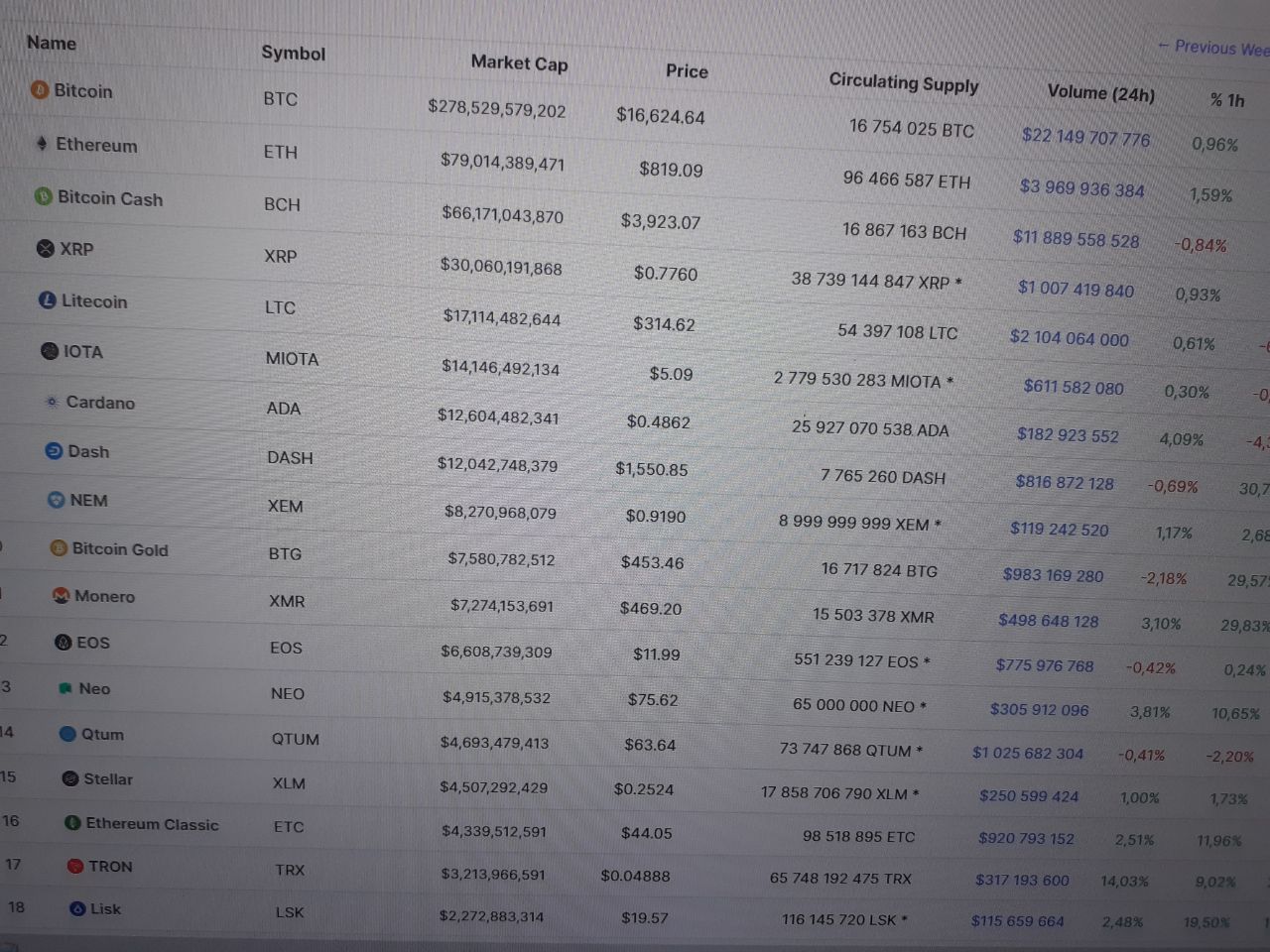1270x952 pixels.
Task: Select supply 16 754 025 BTC
Action: [x=912, y=129]
